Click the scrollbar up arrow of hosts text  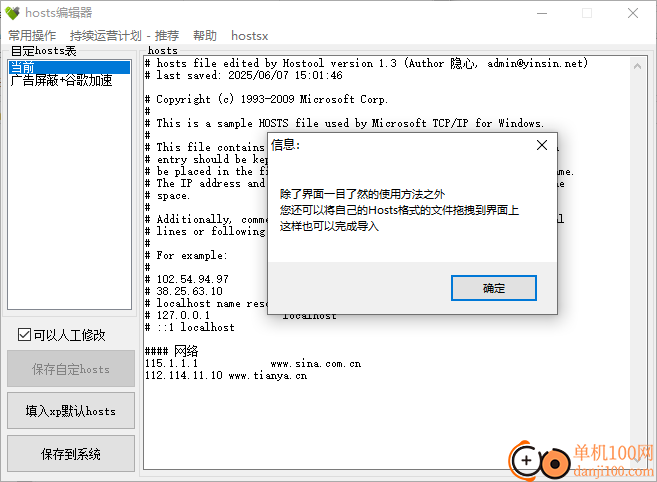click(637, 66)
